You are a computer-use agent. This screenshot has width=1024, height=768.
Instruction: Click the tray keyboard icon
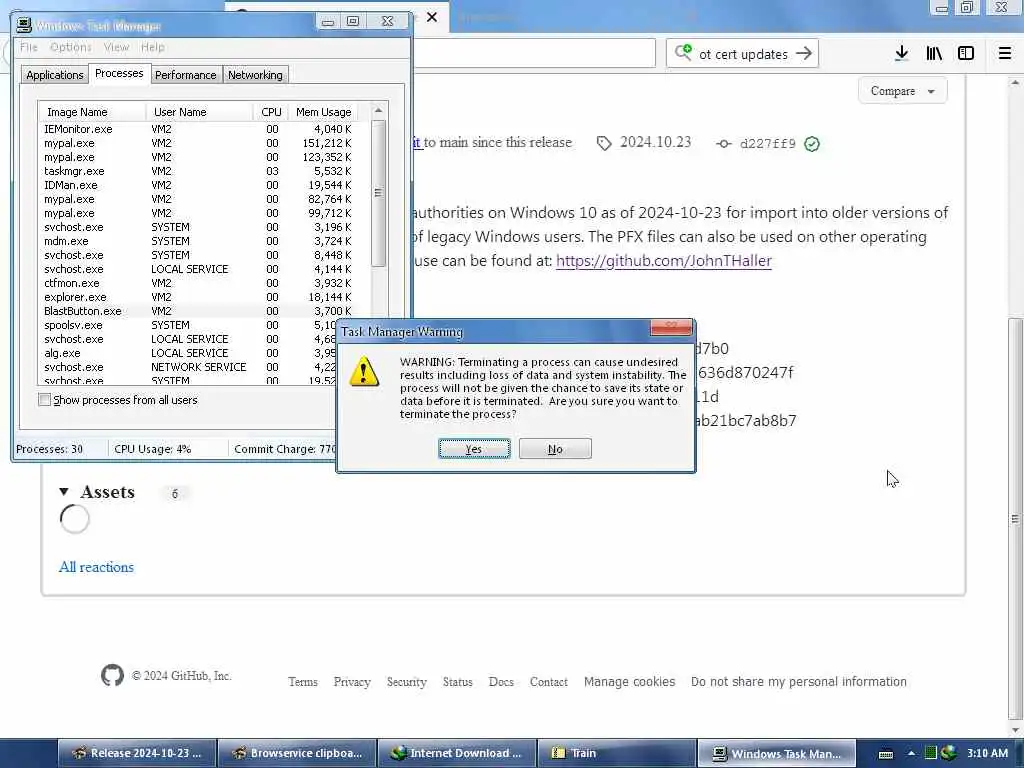tap(886, 754)
